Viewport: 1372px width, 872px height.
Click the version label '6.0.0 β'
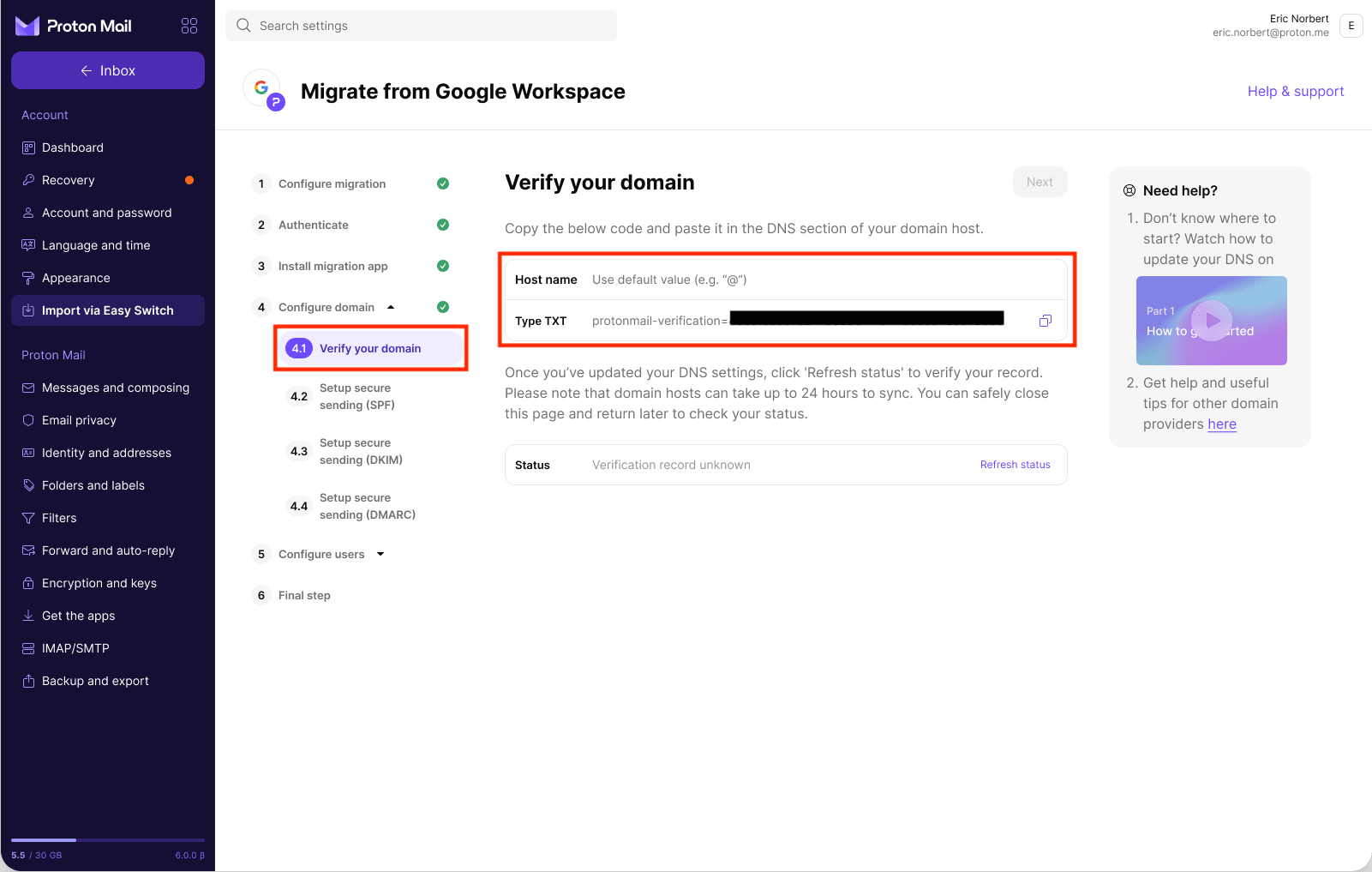tap(190, 855)
